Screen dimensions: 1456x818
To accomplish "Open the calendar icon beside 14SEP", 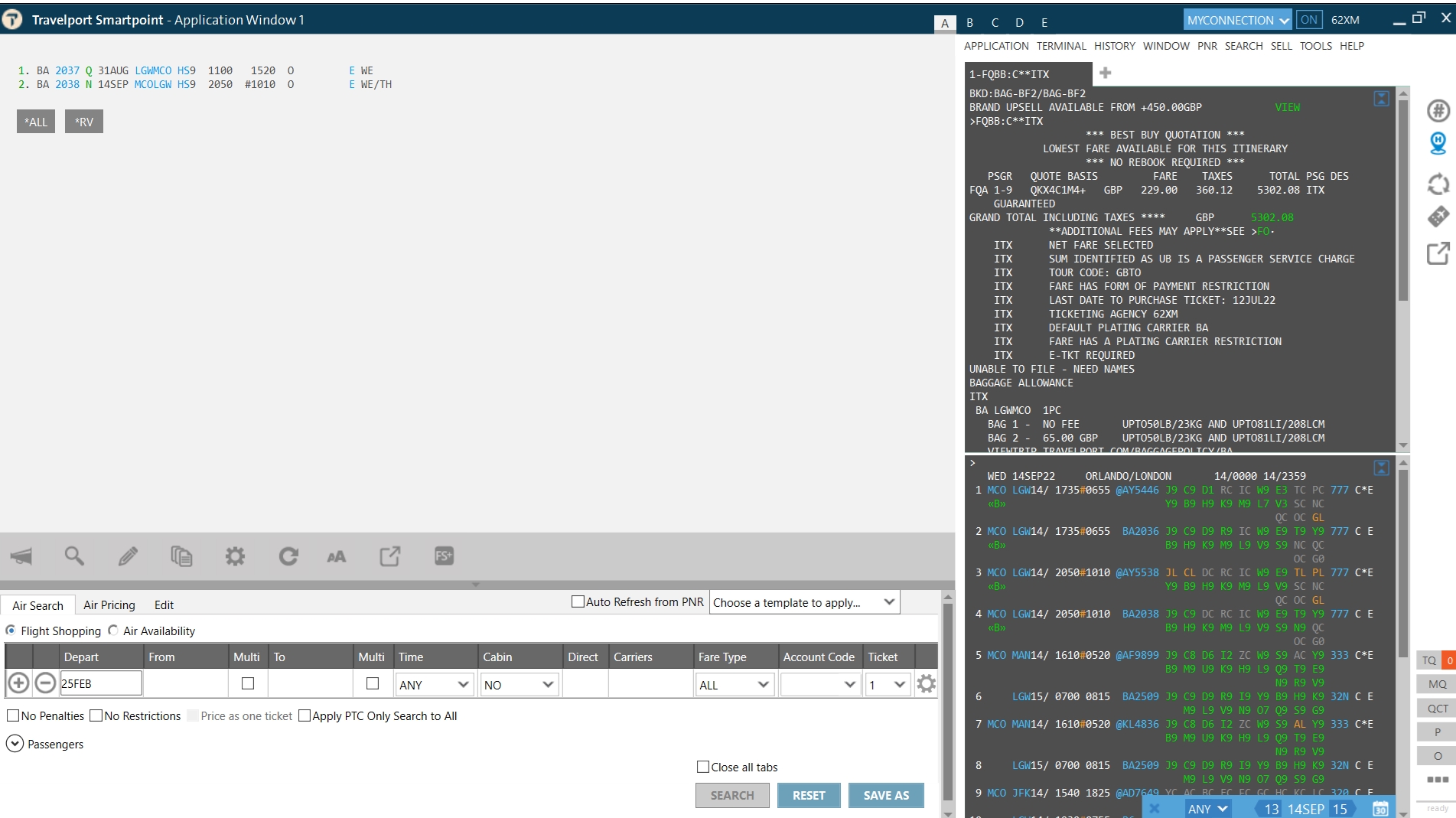I will (x=1380, y=809).
